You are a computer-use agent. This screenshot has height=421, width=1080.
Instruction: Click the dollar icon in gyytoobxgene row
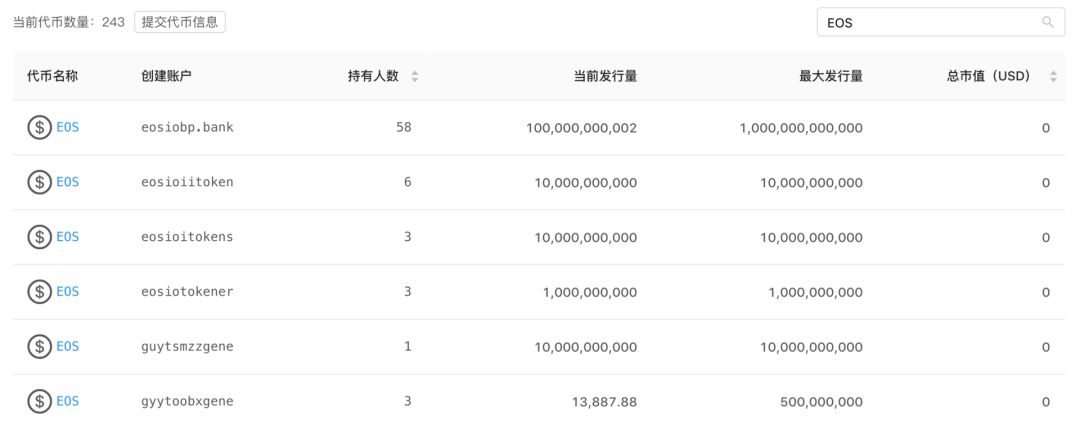[x=39, y=402]
